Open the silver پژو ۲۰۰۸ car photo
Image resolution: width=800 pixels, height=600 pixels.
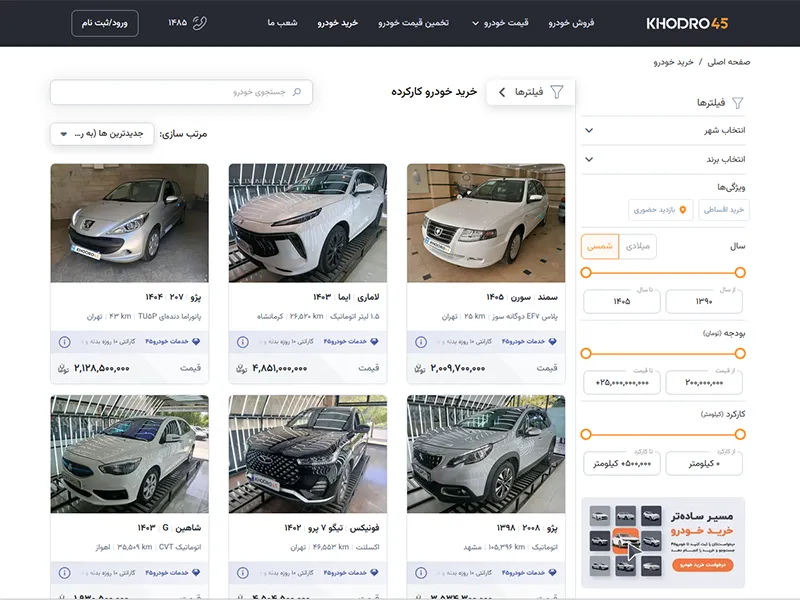486,454
